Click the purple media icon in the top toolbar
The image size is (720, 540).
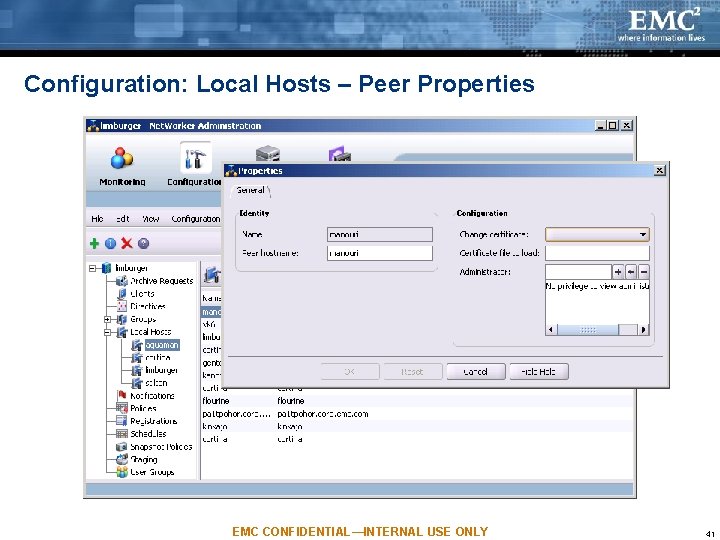point(340,154)
